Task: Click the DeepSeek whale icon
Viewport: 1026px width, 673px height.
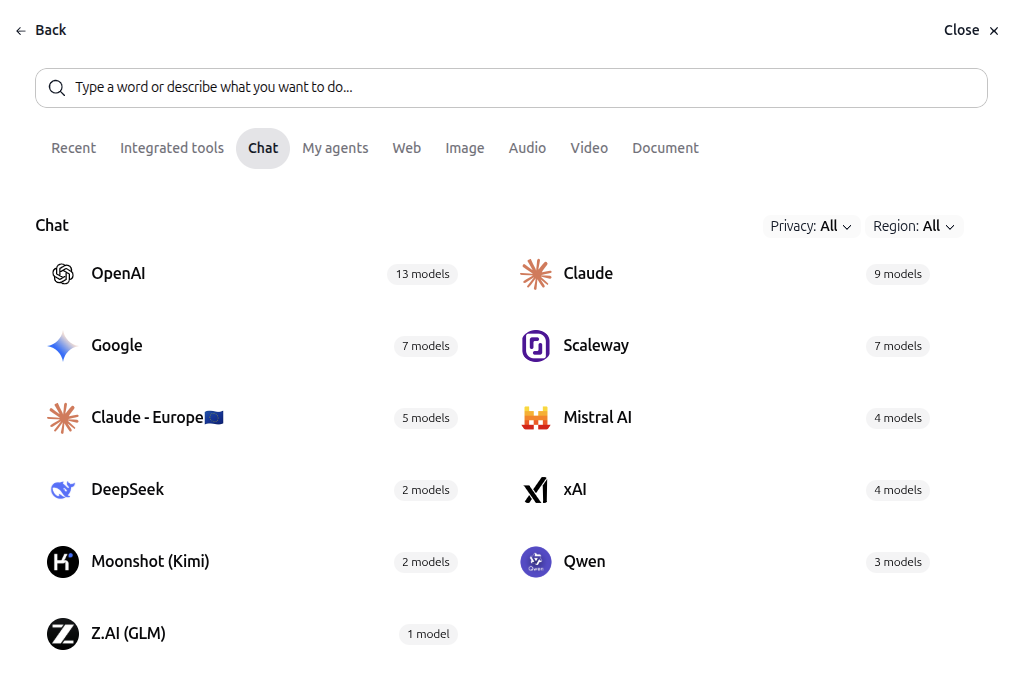Action: pos(63,490)
